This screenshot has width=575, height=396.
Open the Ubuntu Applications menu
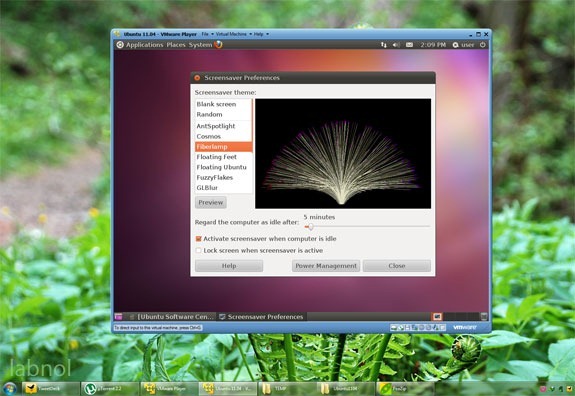pos(144,45)
